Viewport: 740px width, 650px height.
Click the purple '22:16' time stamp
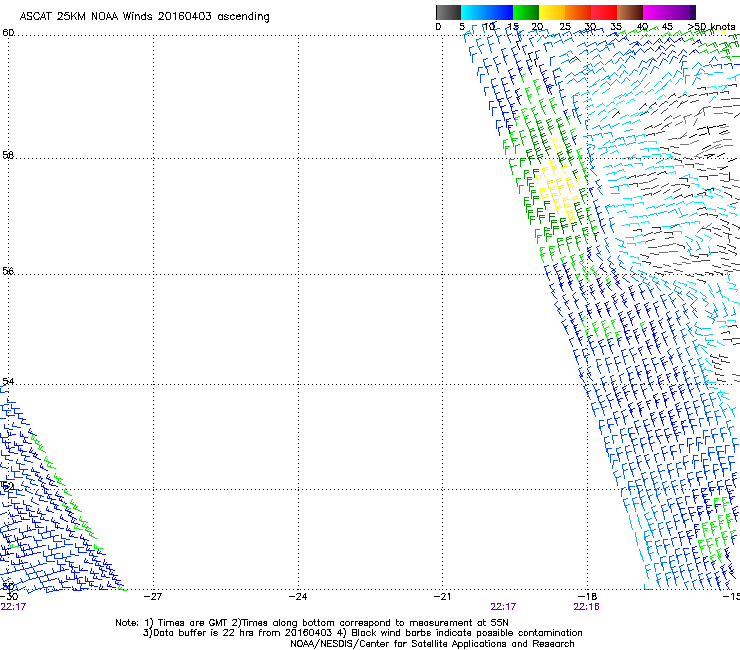click(586, 607)
